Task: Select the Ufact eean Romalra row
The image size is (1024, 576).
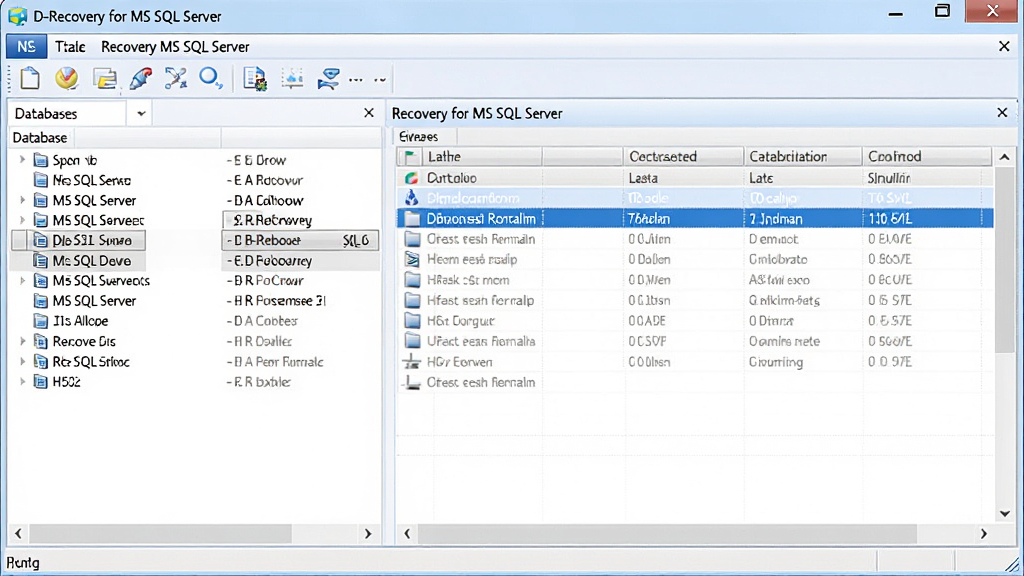Action: pyautogui.click(x=695, y=341)
